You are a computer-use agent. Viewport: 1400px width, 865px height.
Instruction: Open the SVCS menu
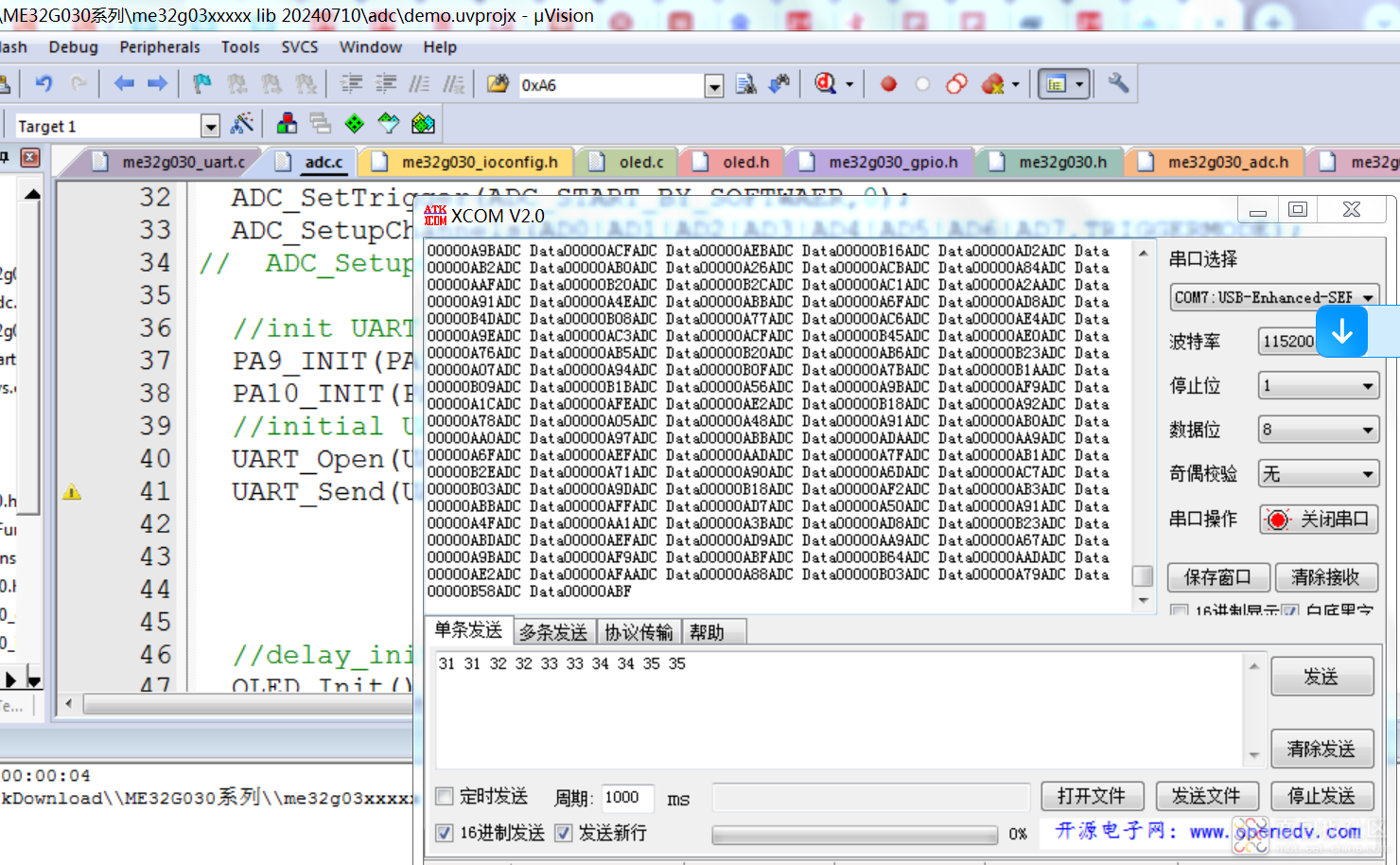tap(300, 46)
